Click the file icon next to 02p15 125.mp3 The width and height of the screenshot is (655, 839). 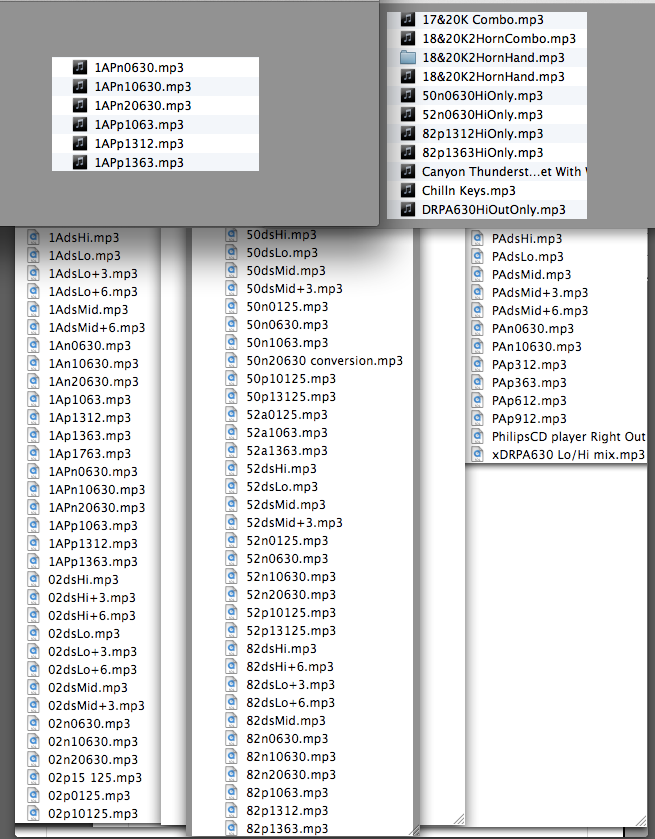coord(34,777)
